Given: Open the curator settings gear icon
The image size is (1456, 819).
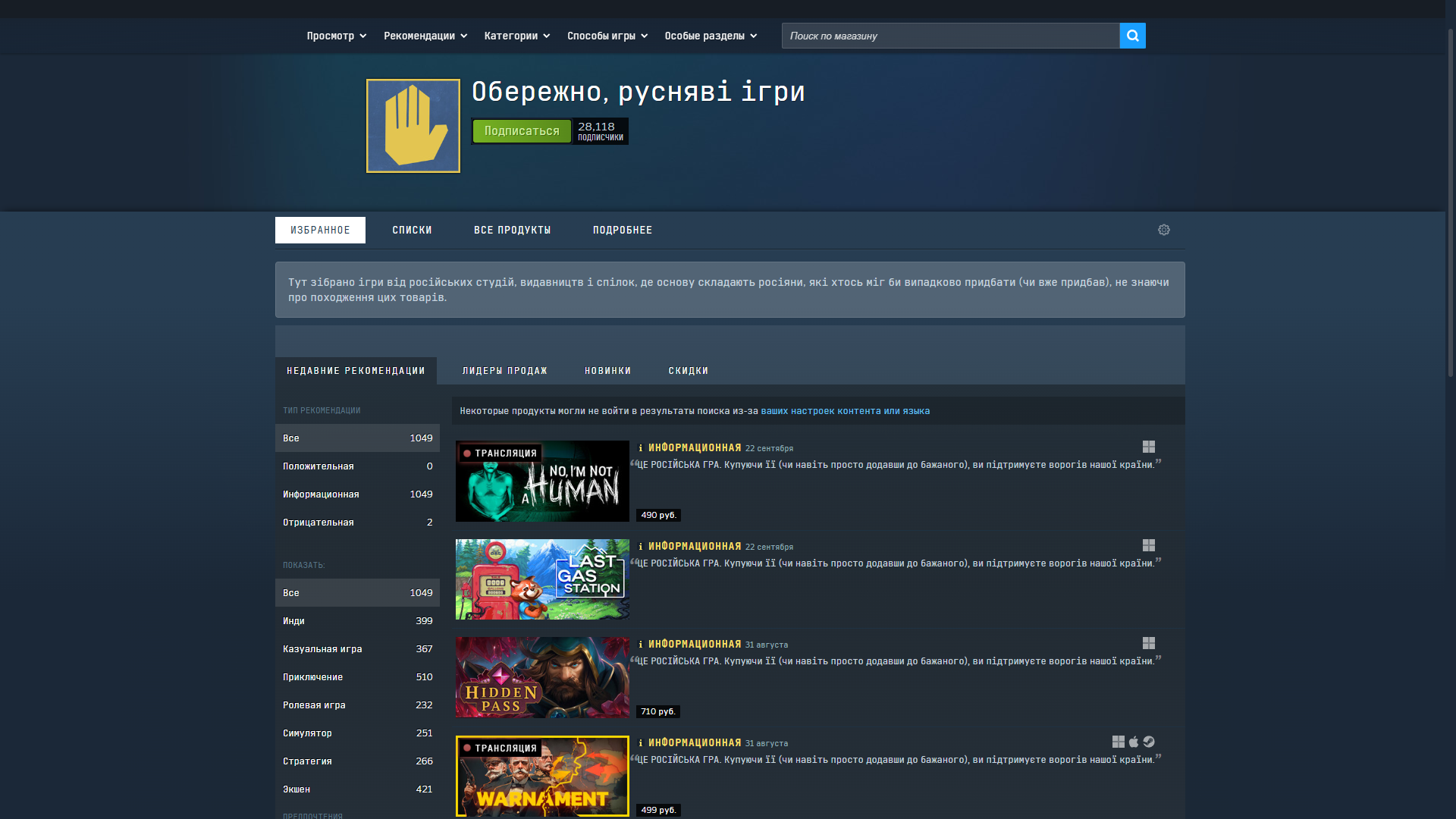Looking at the screenshot, I should 1163,230.
